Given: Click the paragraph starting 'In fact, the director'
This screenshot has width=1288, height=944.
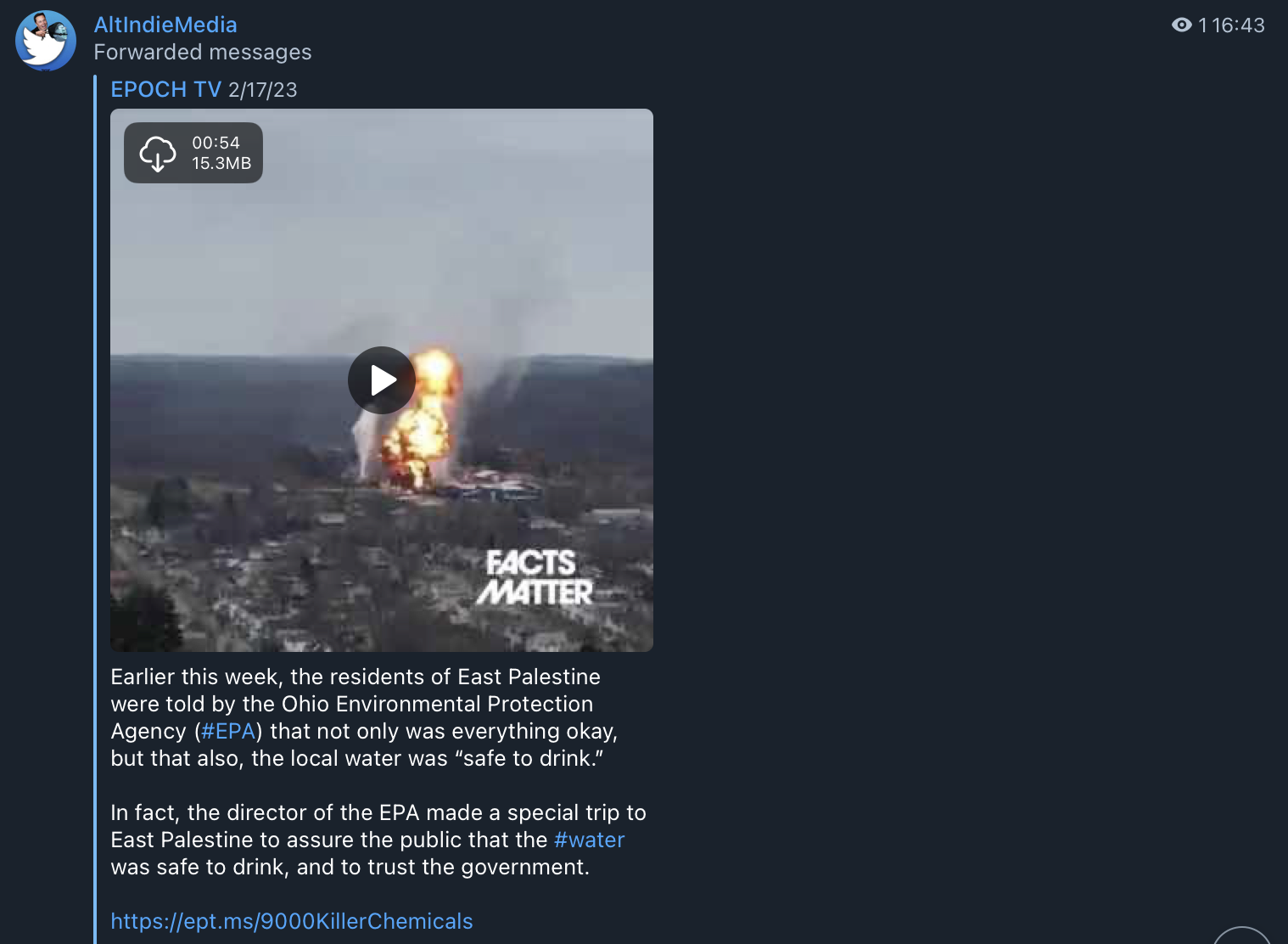Looking at the screenshot, I should click(378, 840).
